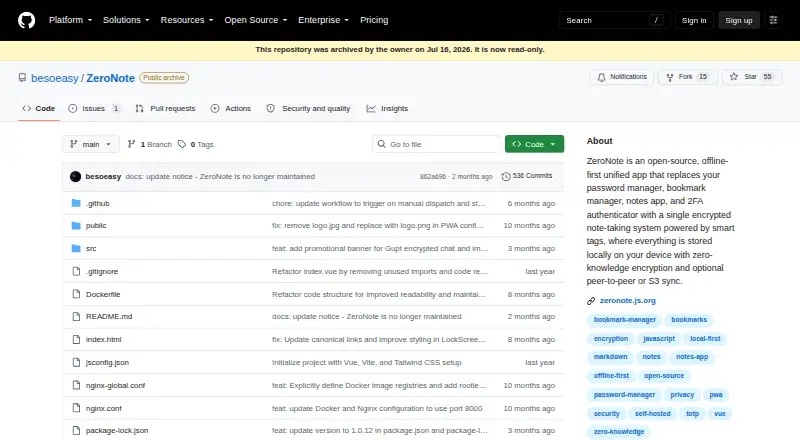Viewport: 800px width, 440px height.
Task: Select the local-first topic tag
Action: pos(705,338)
